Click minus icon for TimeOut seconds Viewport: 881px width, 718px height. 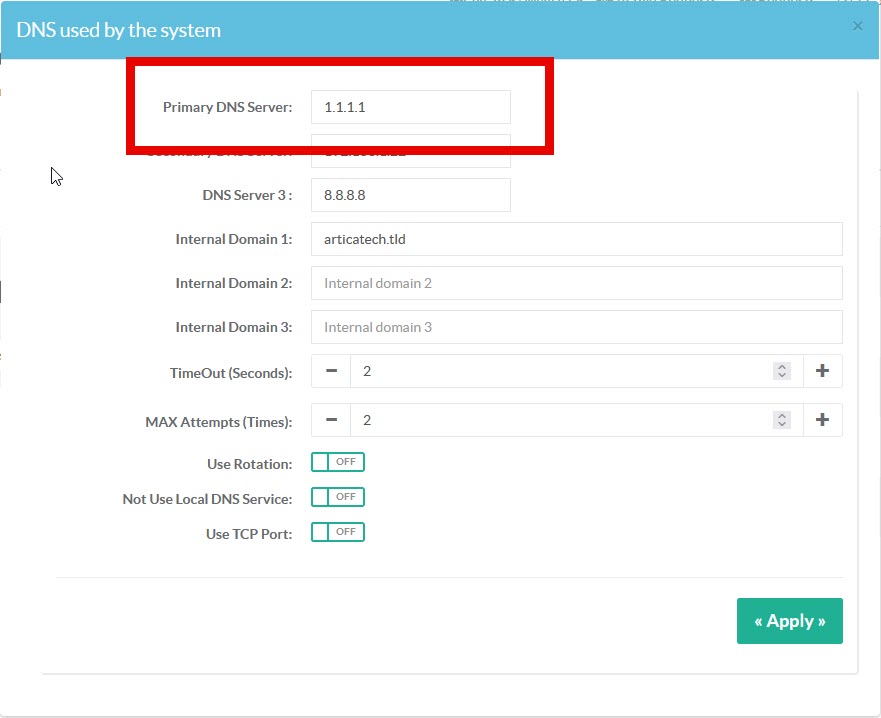point(331,371)
